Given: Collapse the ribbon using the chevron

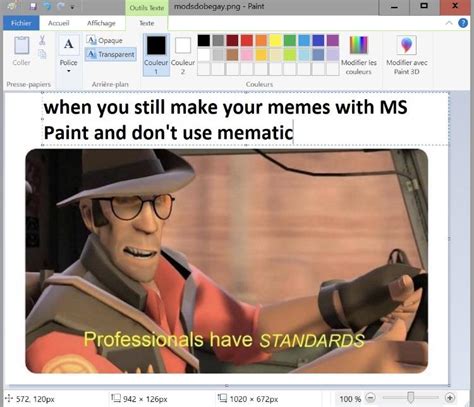Looking at the screenshot, I should 449,23.
